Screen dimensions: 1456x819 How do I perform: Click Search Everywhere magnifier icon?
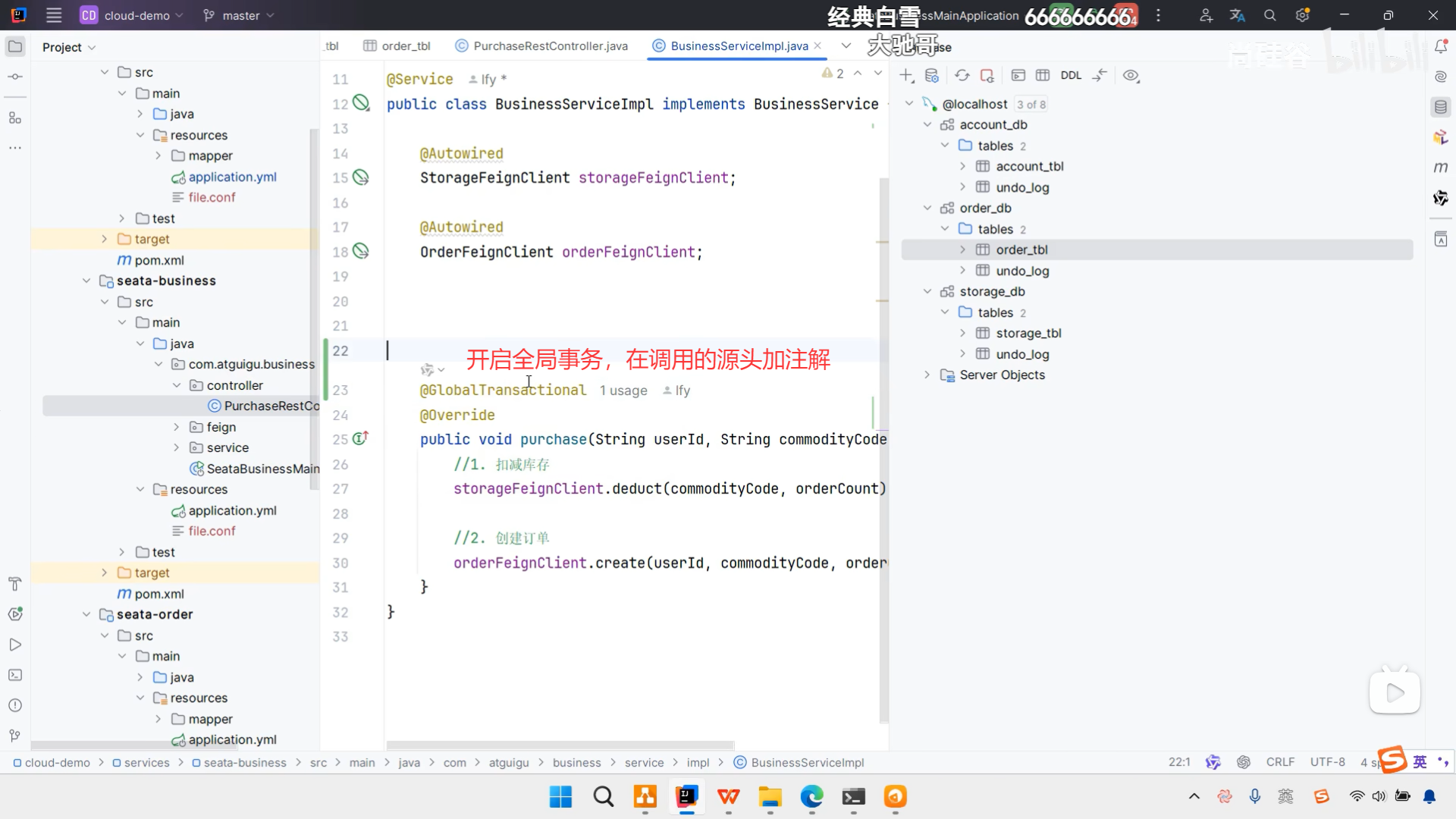[1269, 15]
